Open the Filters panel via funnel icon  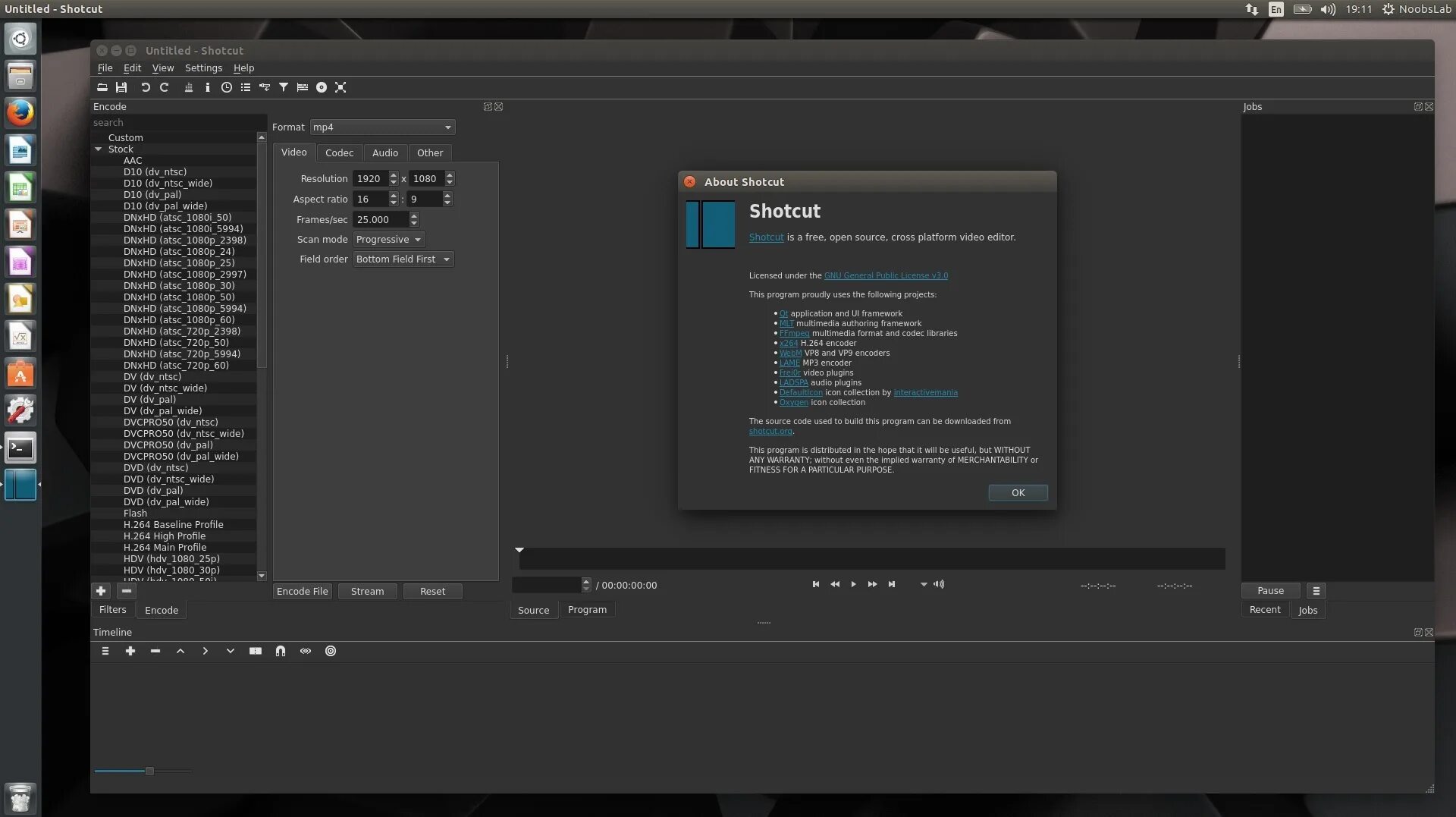pyautogui.click(x=284, y=87)
